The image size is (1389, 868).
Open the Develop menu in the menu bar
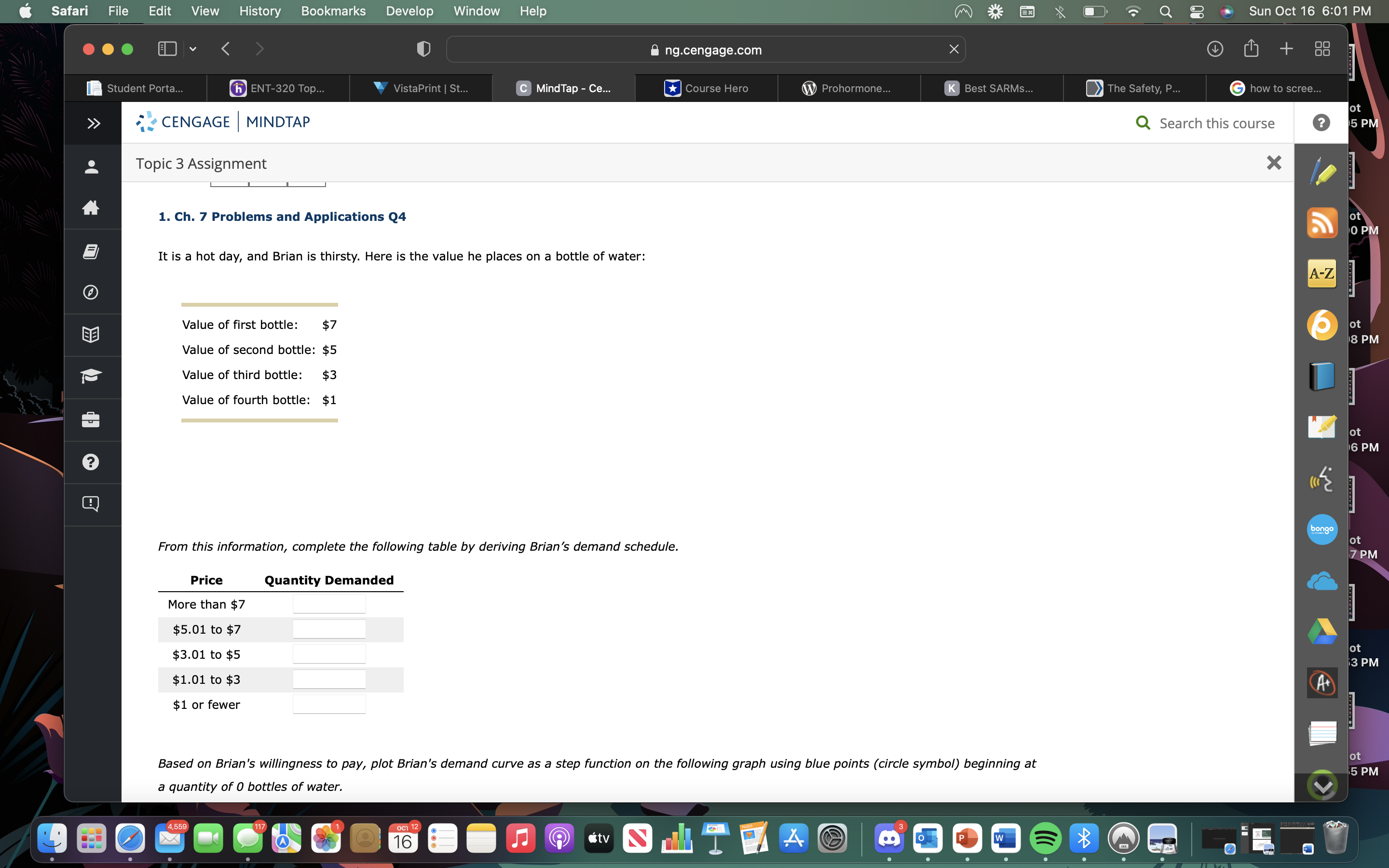tap(409, 11)
